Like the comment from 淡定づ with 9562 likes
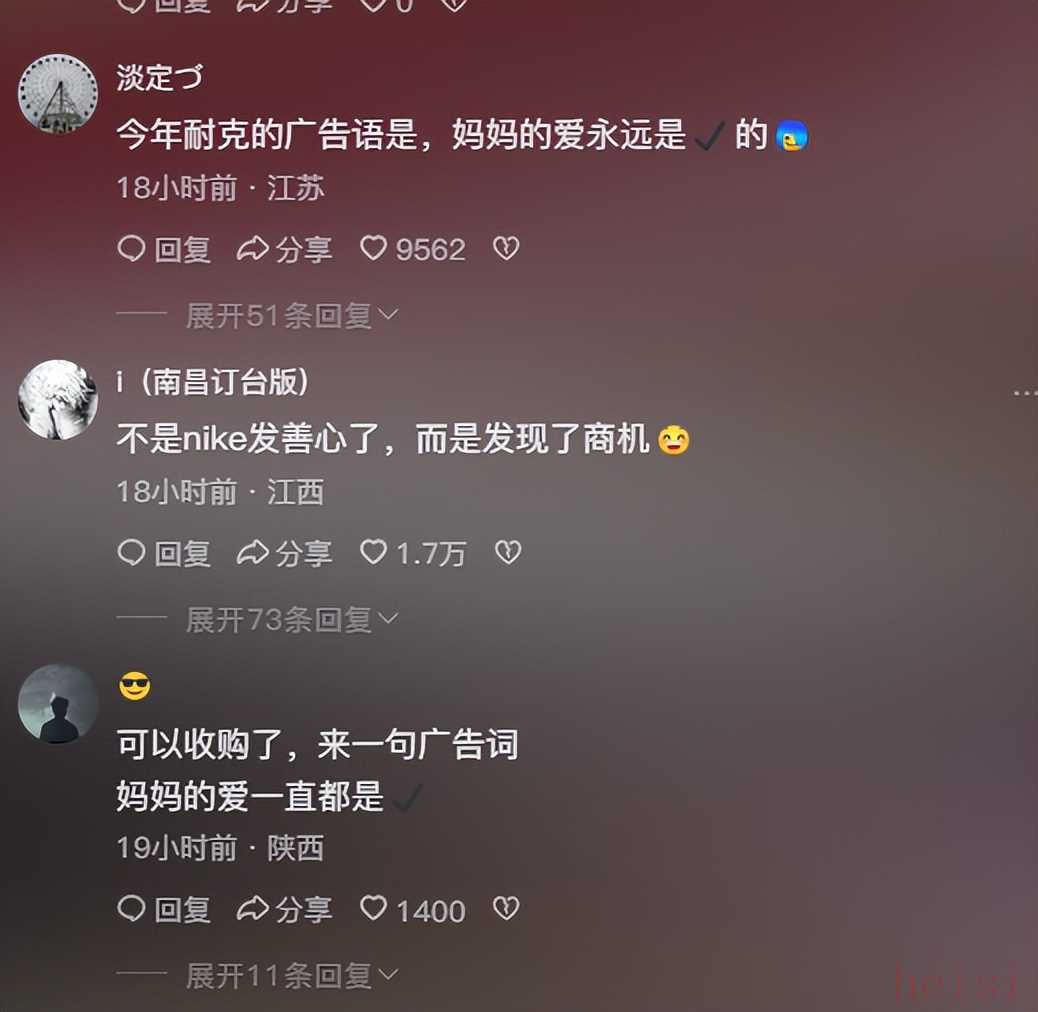 coord(412,250)
